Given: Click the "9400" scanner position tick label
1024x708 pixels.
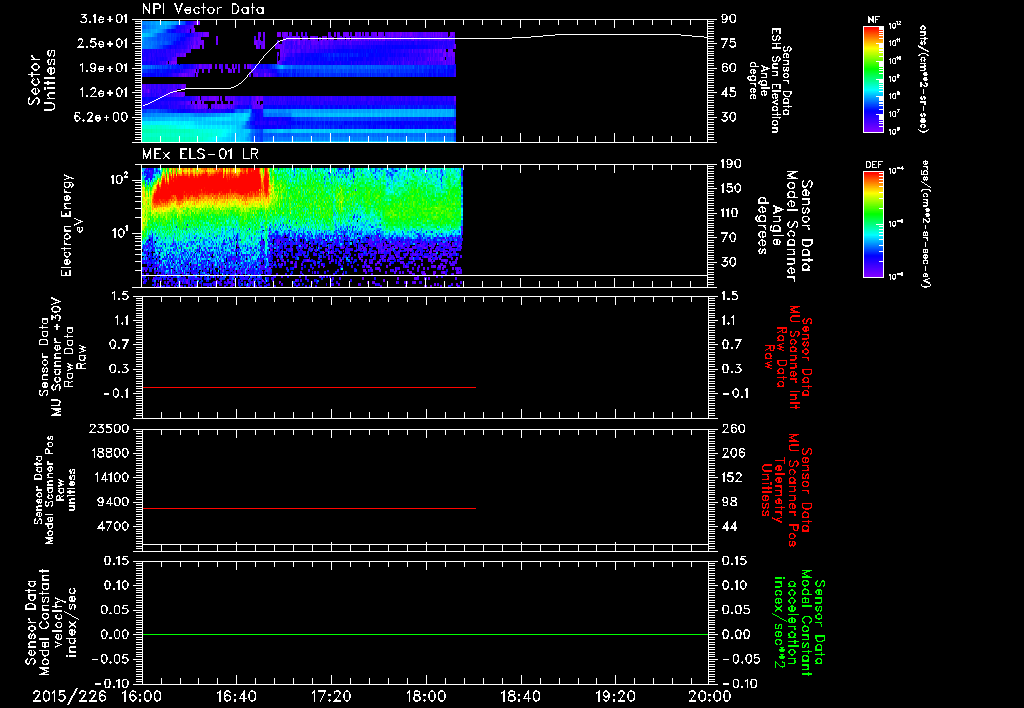Looking at the screenshot, I should coord(112,502).
